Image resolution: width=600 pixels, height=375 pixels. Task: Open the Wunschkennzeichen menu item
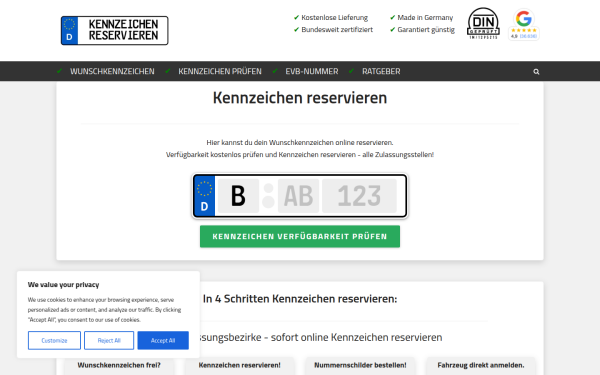pyautogui.click(x=112, y=72)
